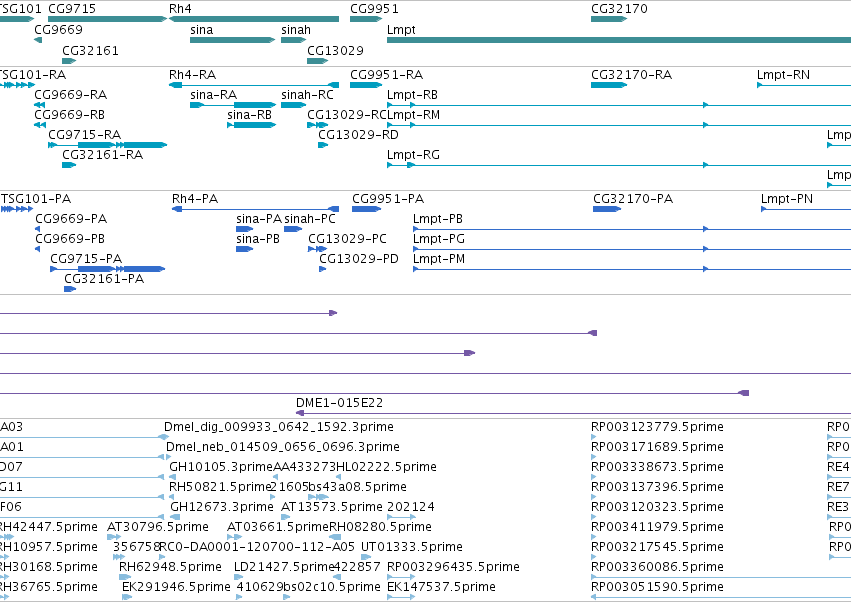
Task: Select protein Lmpt-PG
Action: pos(632,249)
